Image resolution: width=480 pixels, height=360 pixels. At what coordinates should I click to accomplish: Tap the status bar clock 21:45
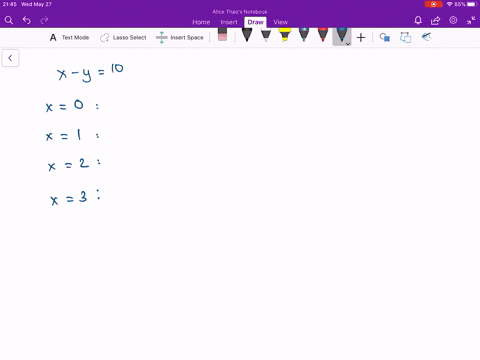[9, 4]
